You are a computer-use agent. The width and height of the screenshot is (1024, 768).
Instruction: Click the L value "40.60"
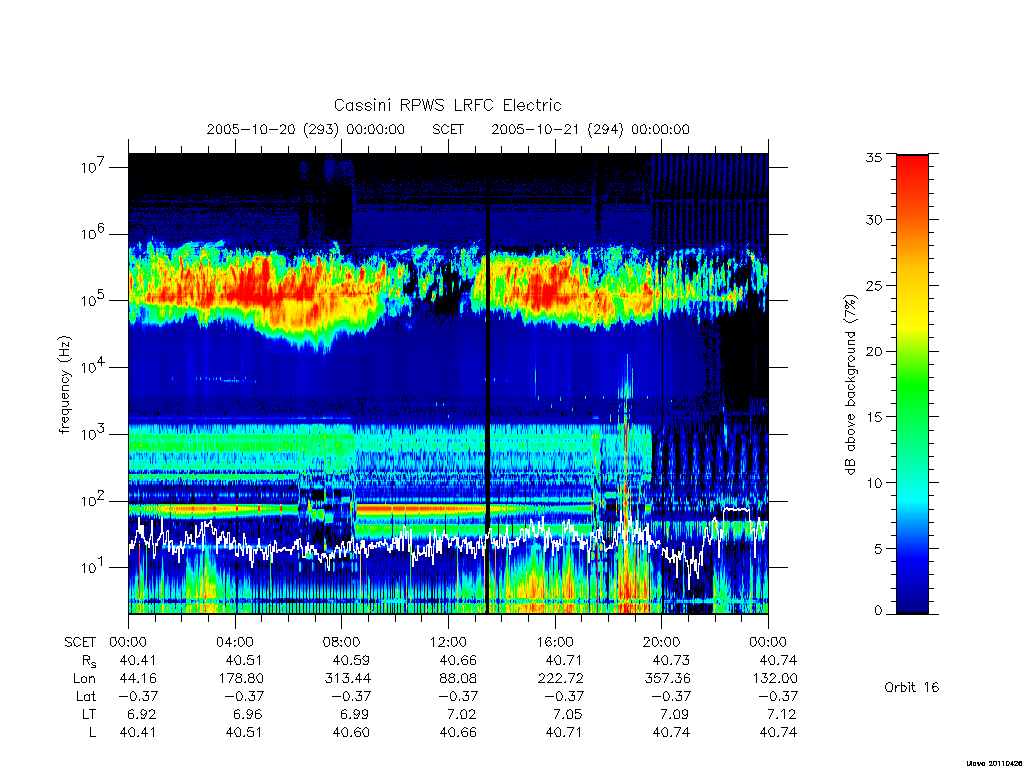coord(351,732)
